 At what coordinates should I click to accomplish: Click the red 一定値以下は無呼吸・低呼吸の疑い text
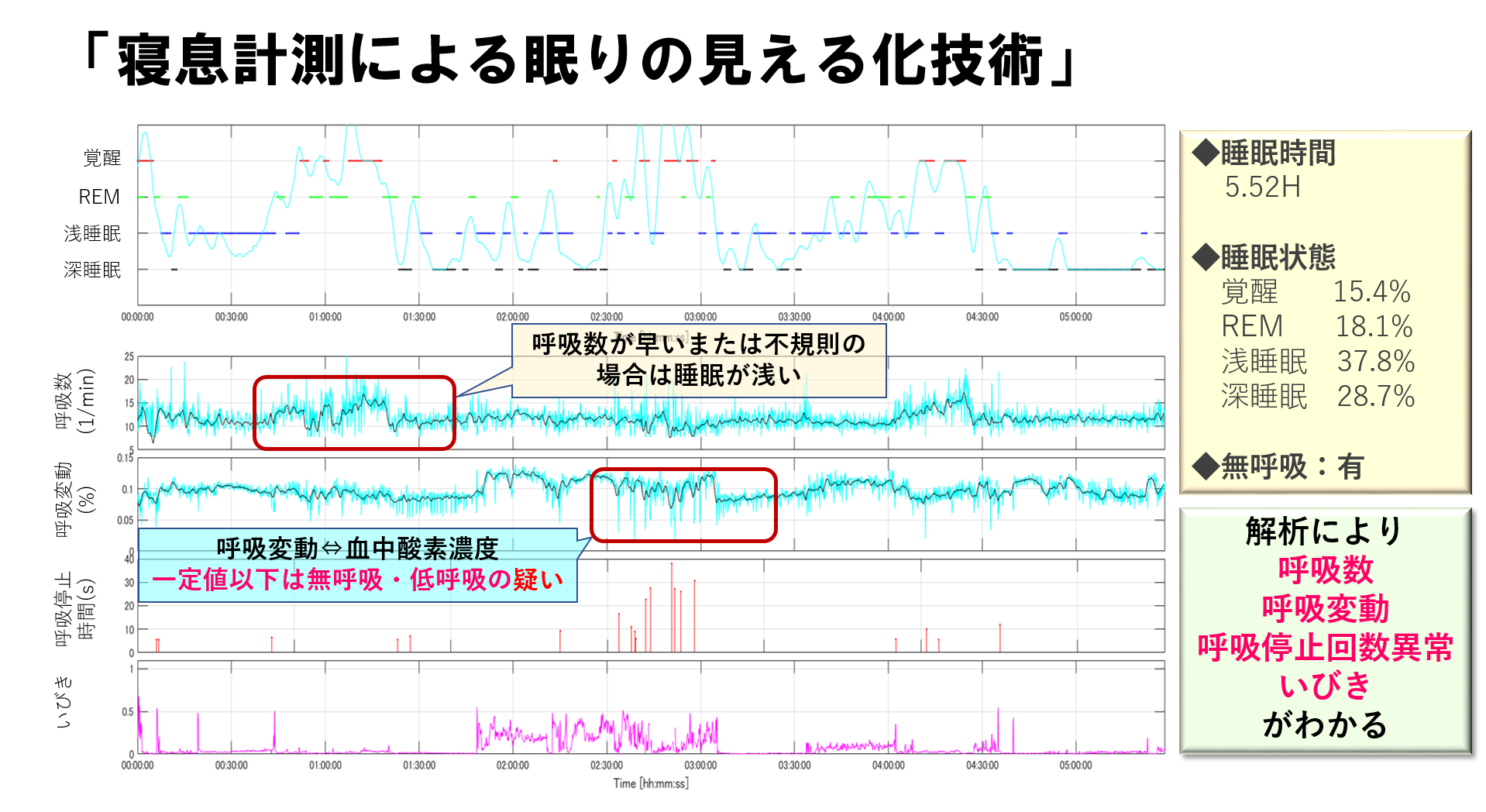[x=357, y=580]
